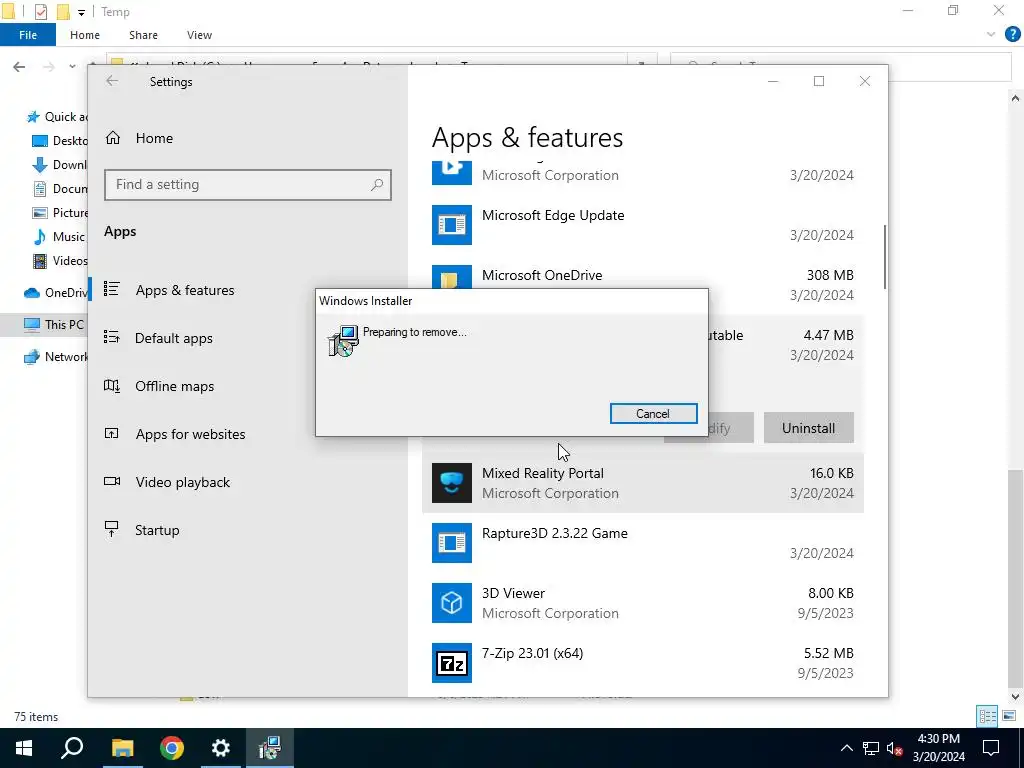Switch to Windows Installer taskbar icon
Screen dimensions: 1024x768
click(270, 748)
